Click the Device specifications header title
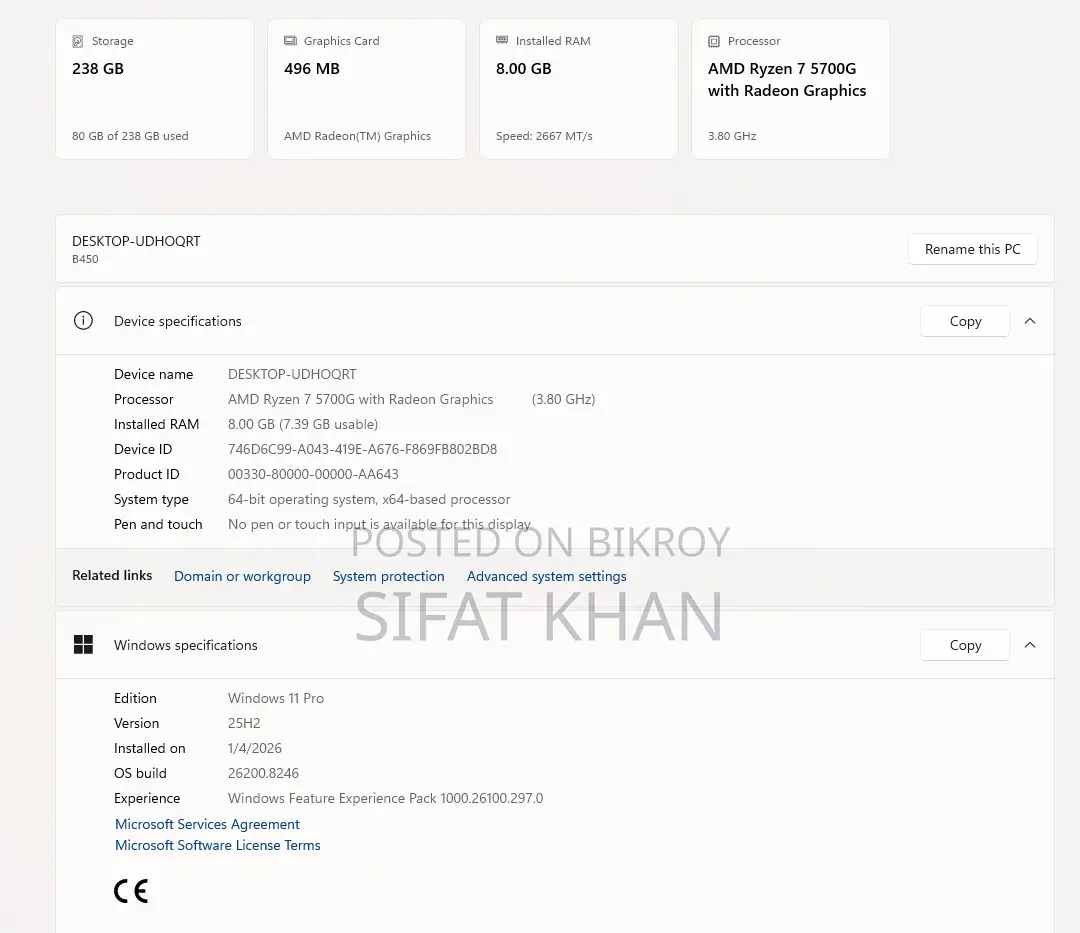The width and height of the screenshot is (1080, 933). coord(178,322)
